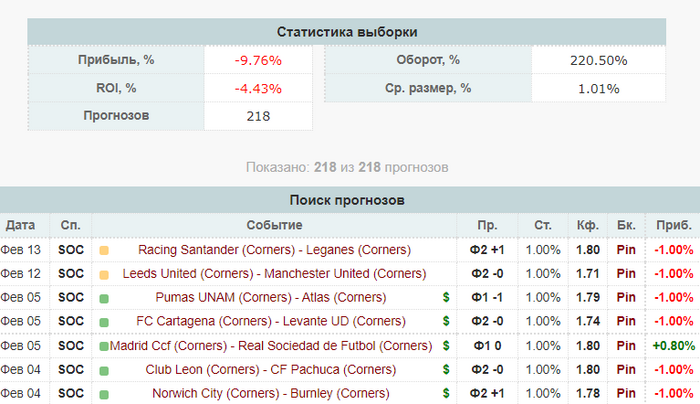Viewport: 700px width, 404px height.
Task: Click orange status square for Racing Santander
Action: point(104,251)
